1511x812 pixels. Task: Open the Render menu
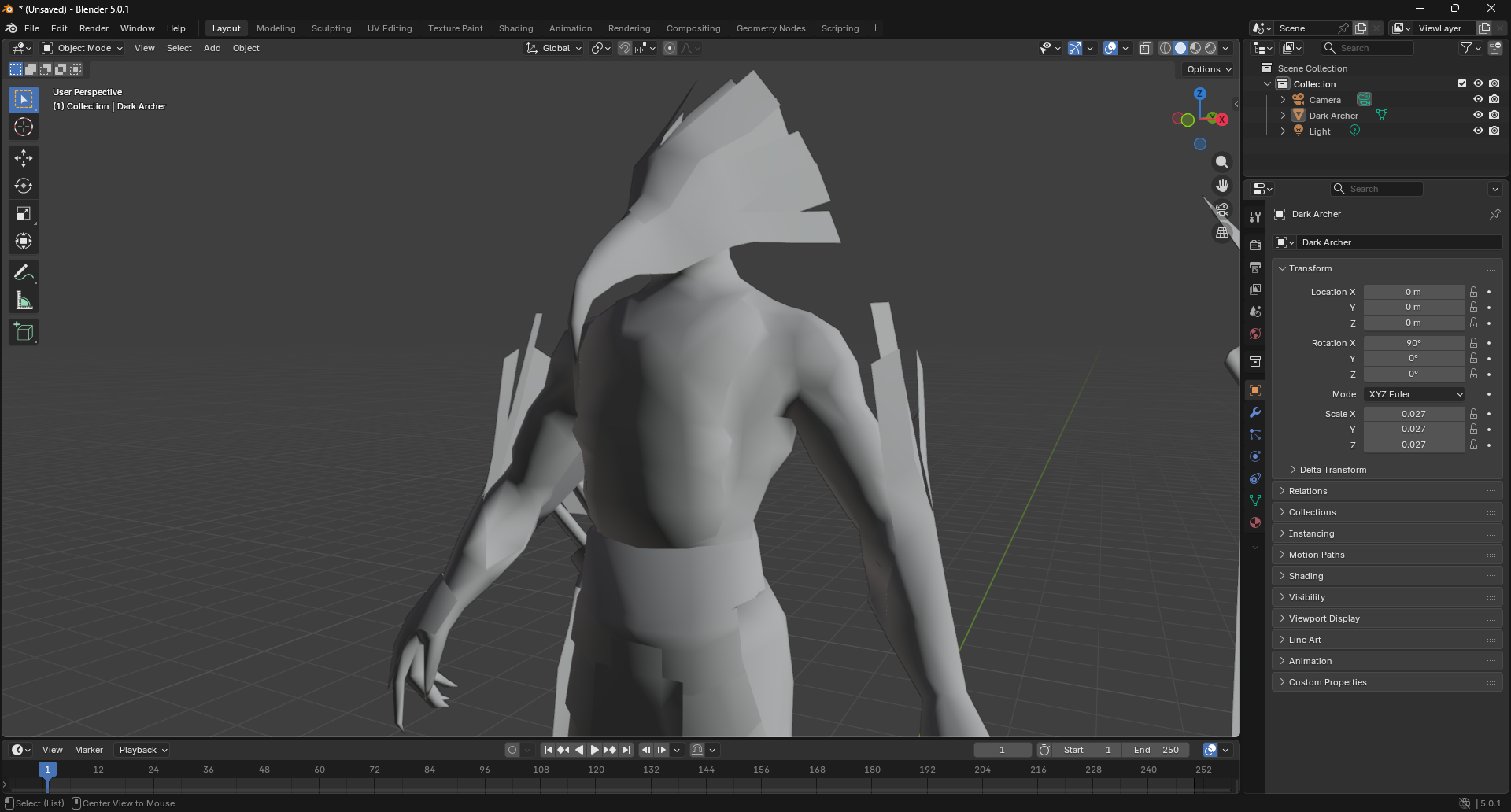pos(94,28)
